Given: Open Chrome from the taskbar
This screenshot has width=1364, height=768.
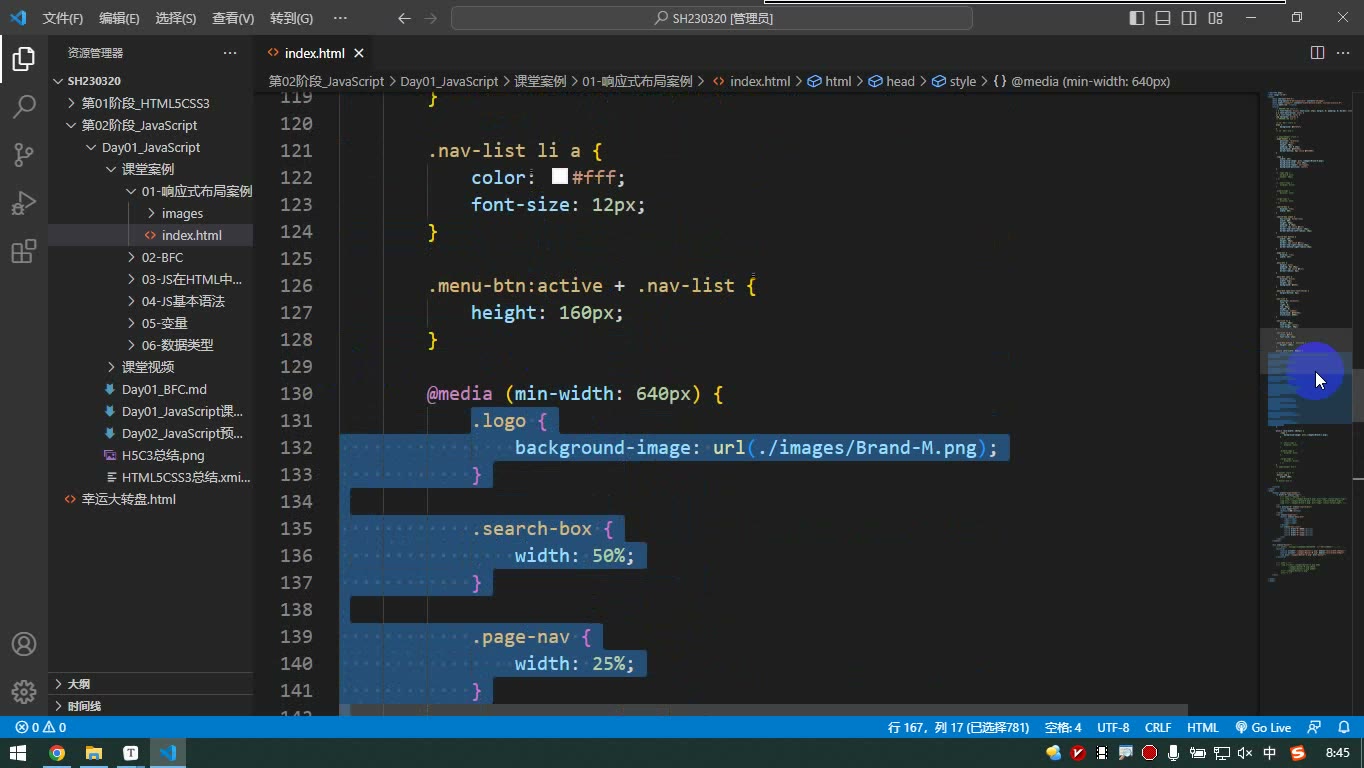Looking at the screenshot, I should click(57, 753).
